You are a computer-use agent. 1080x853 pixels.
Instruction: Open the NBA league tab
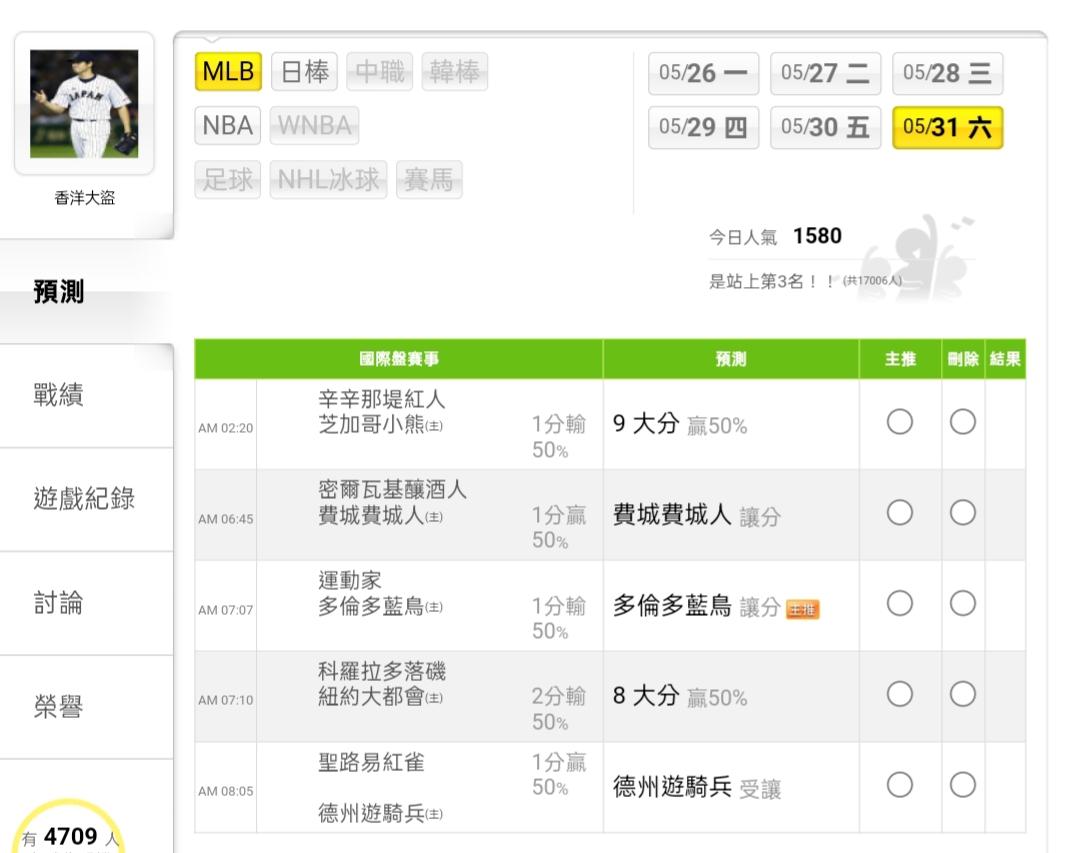(228, 125)
